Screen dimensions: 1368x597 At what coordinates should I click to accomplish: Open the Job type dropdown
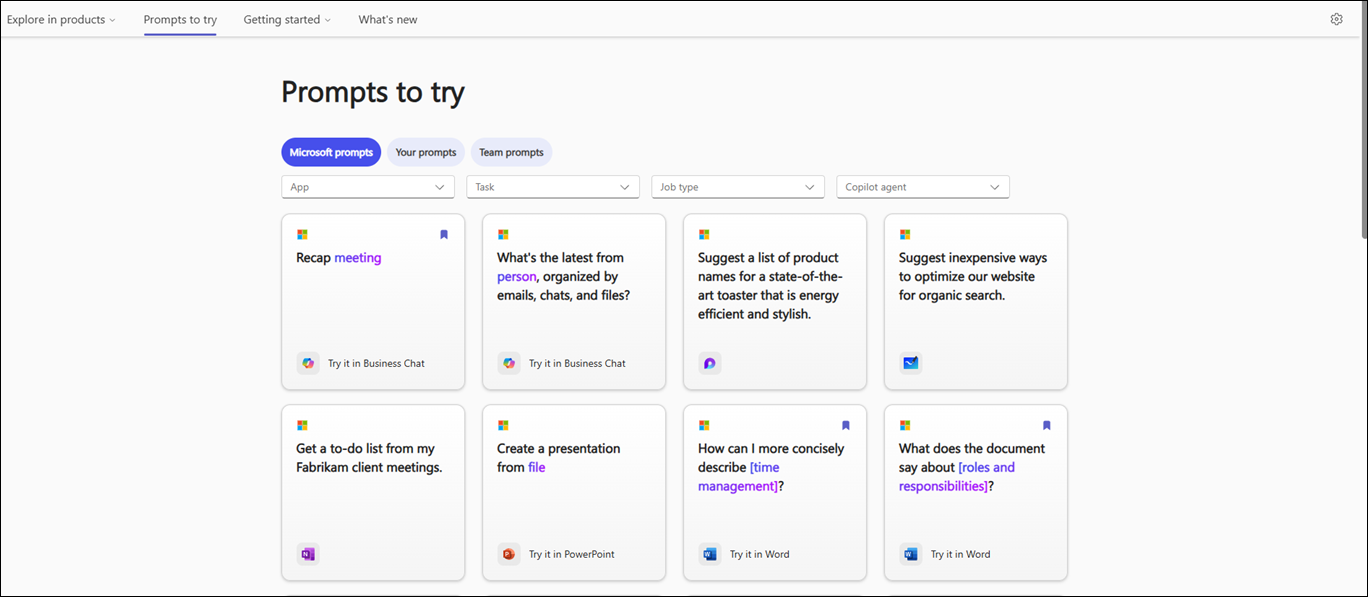737,186
